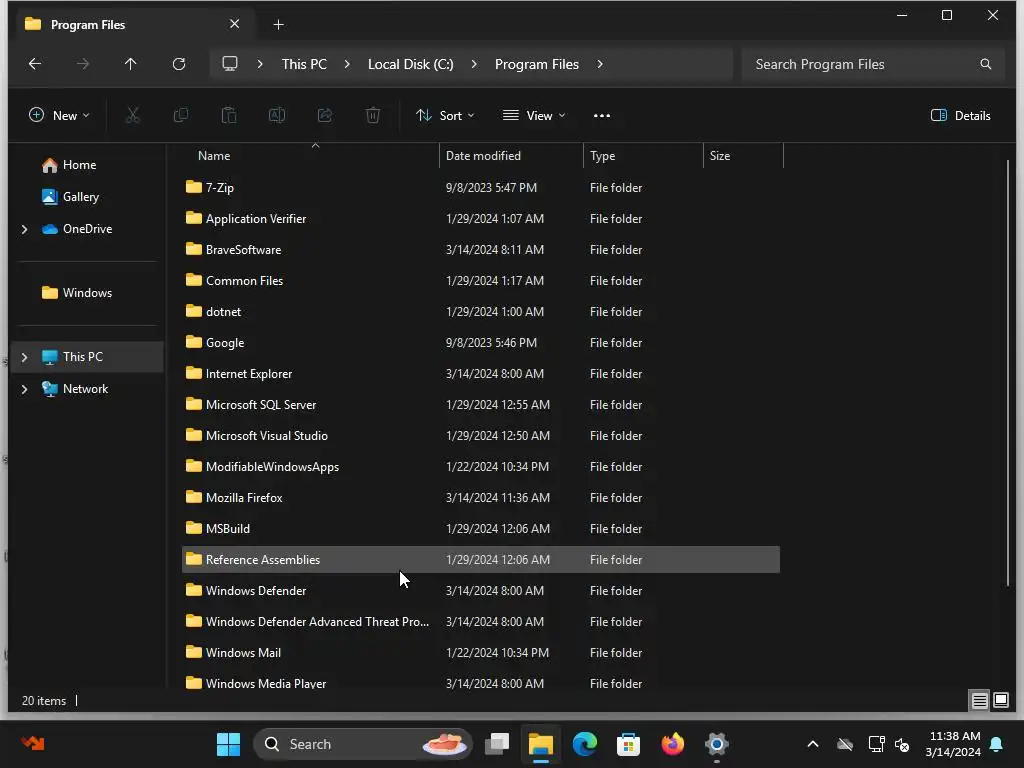Switch to details list view icon

(x=979, y=701)
